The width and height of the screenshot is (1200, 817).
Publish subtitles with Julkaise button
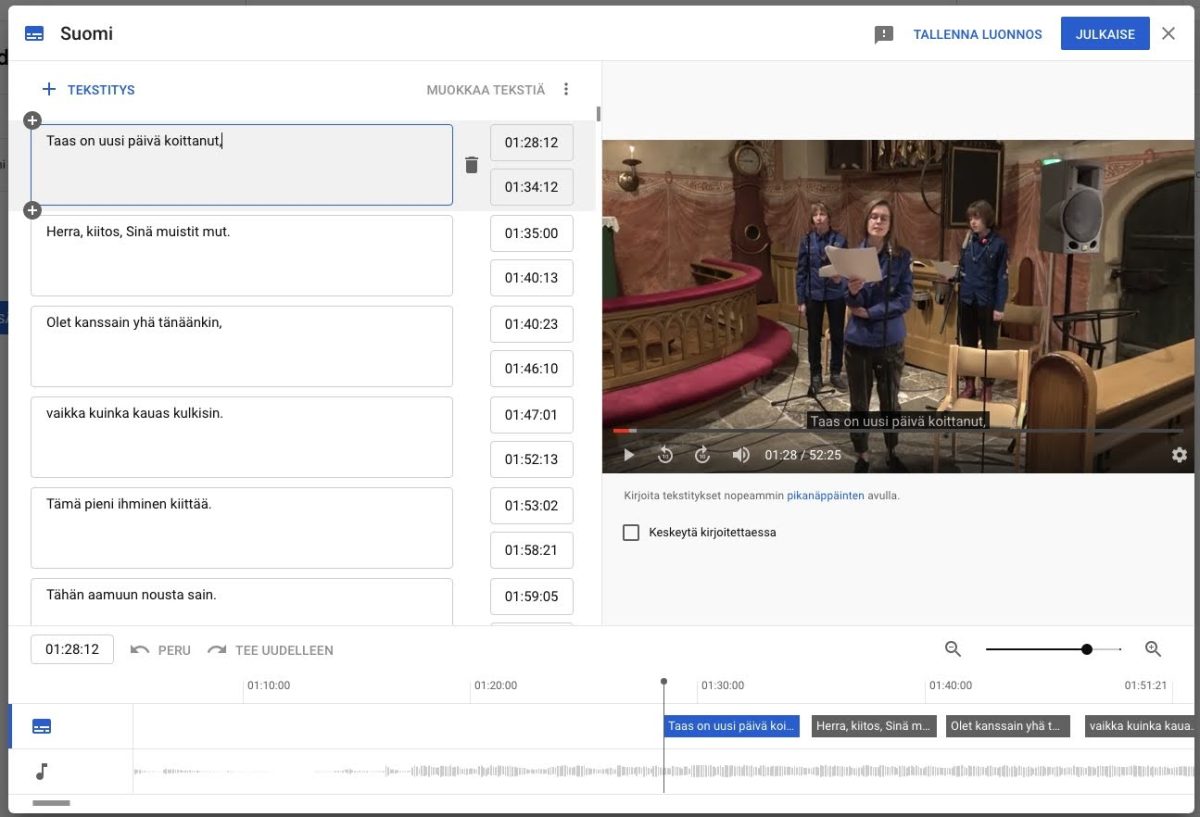pos(1105,34)
